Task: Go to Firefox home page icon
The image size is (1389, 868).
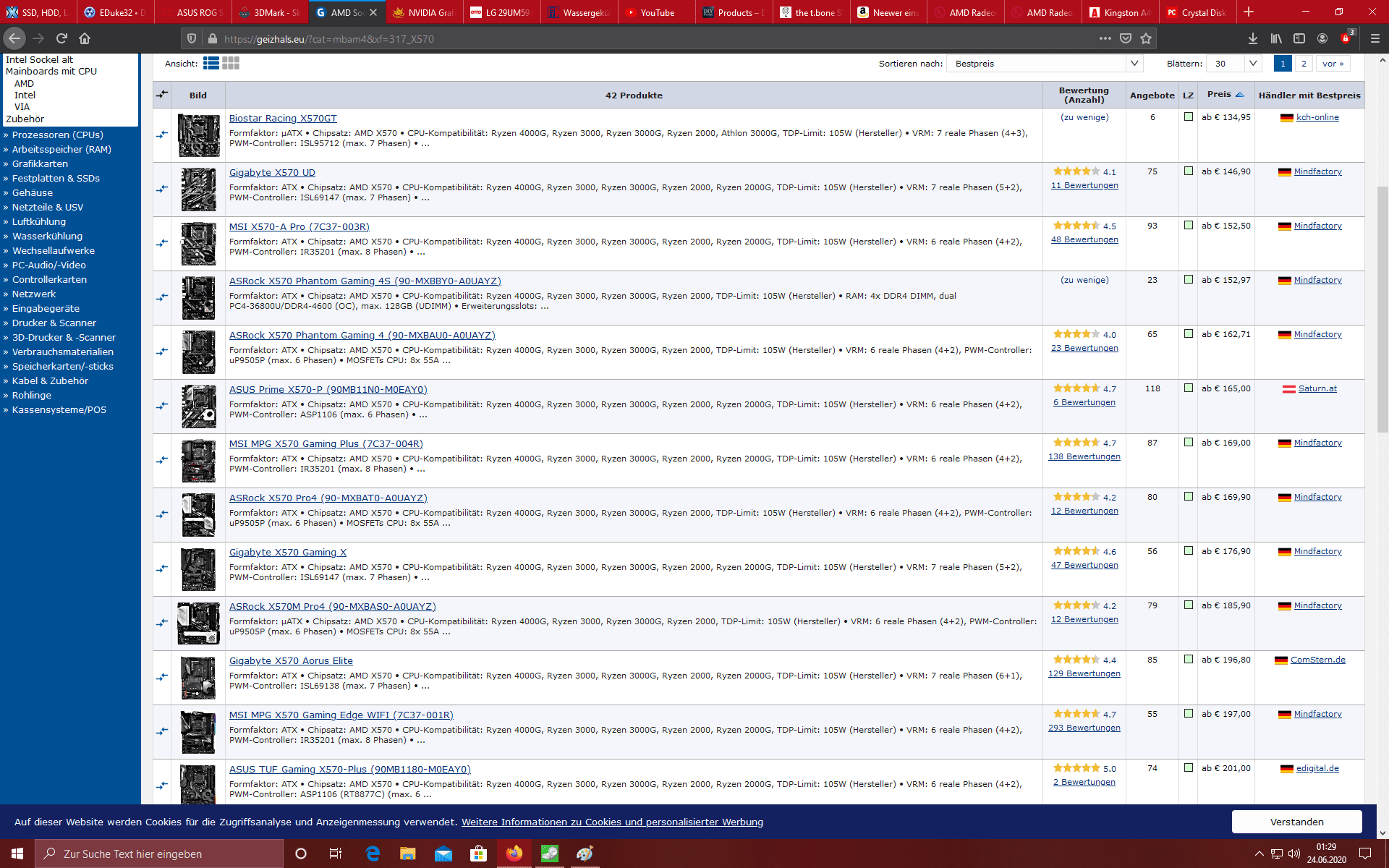Action: [85, 38]
